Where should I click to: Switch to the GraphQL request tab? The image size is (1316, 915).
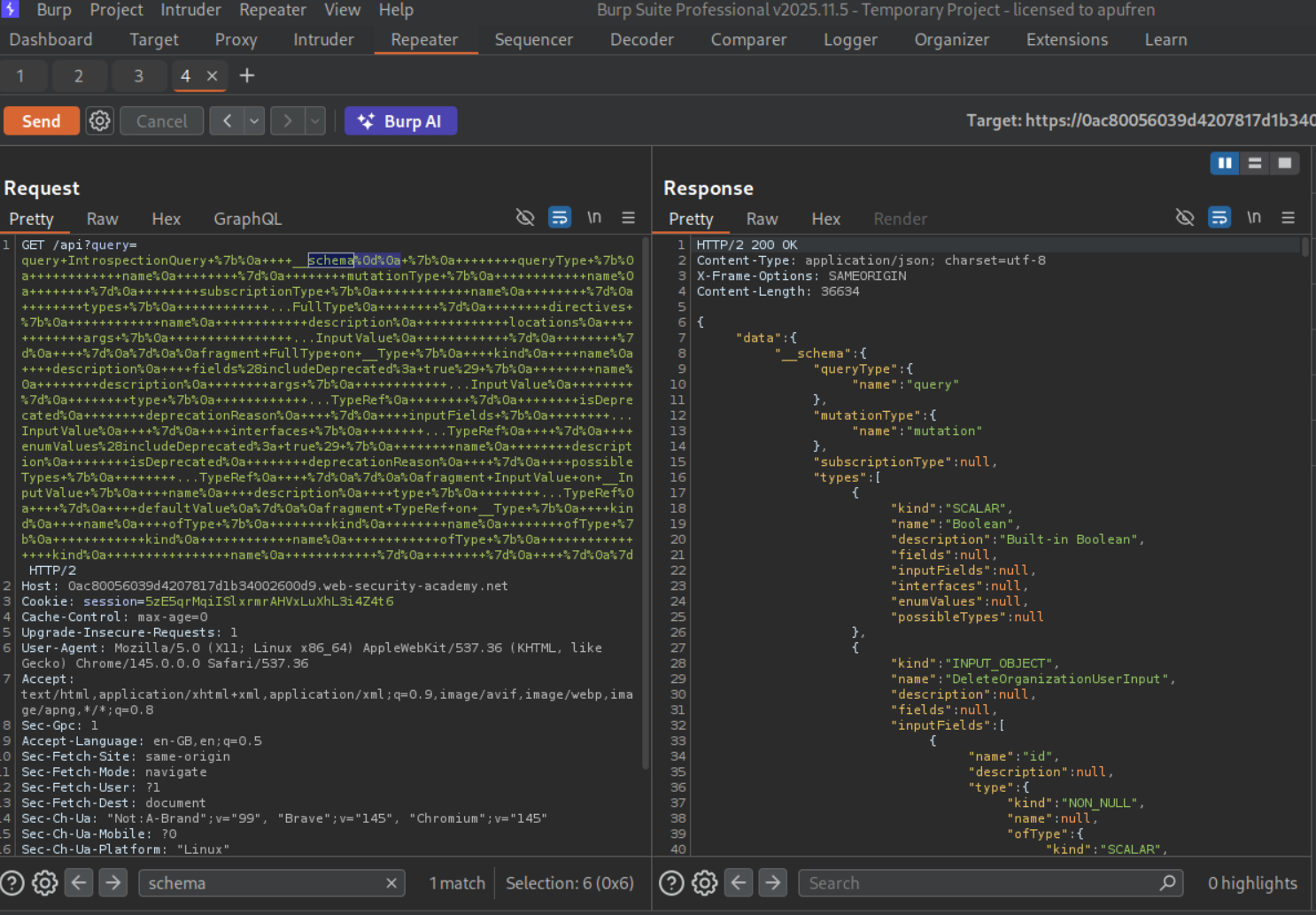click(x=247, y=219)
